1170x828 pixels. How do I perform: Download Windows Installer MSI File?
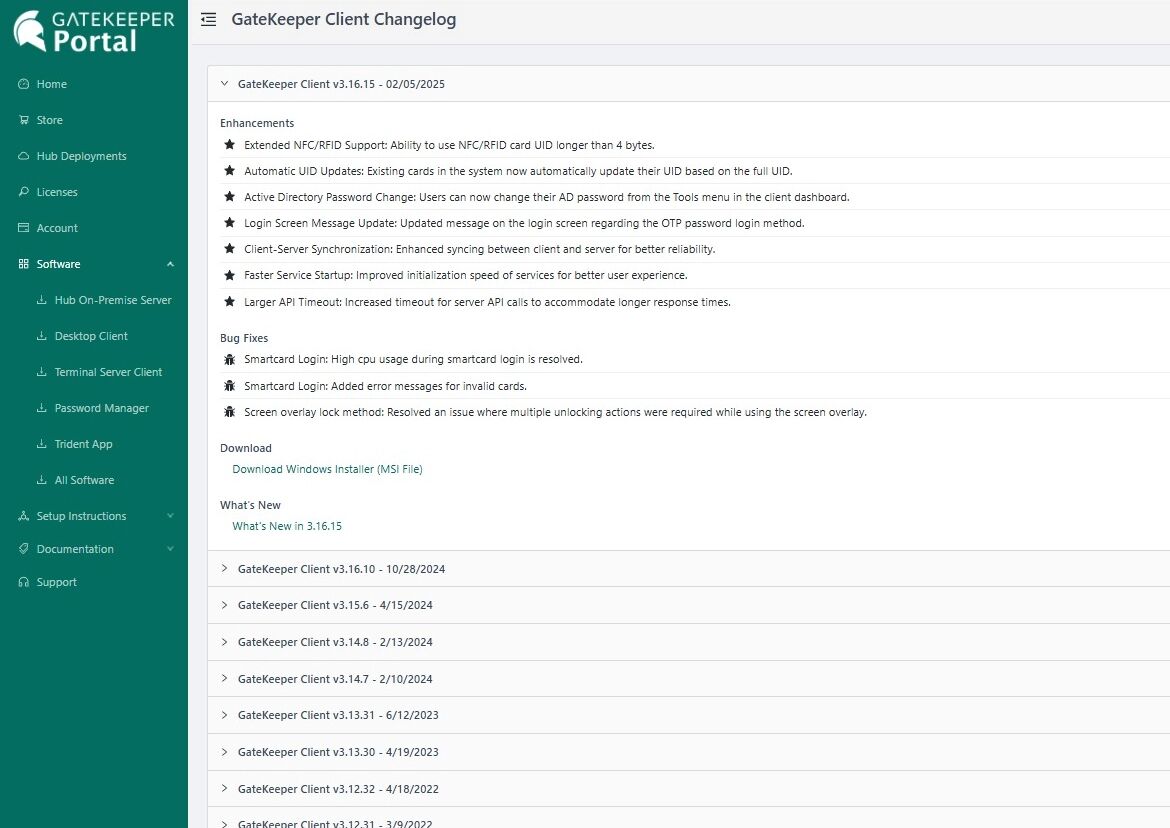(x=327, y=469)
